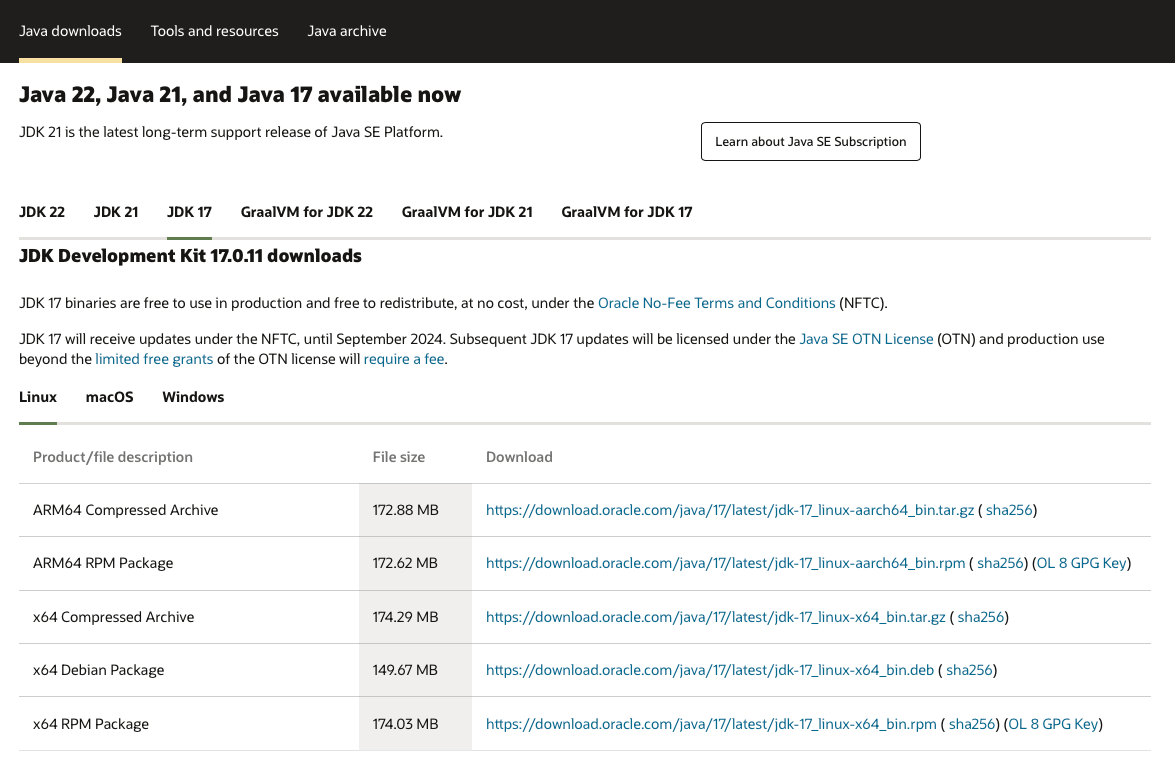Click the x64 Compressed Archive row label
The image size is (1175, 764).
coord(114,617)
